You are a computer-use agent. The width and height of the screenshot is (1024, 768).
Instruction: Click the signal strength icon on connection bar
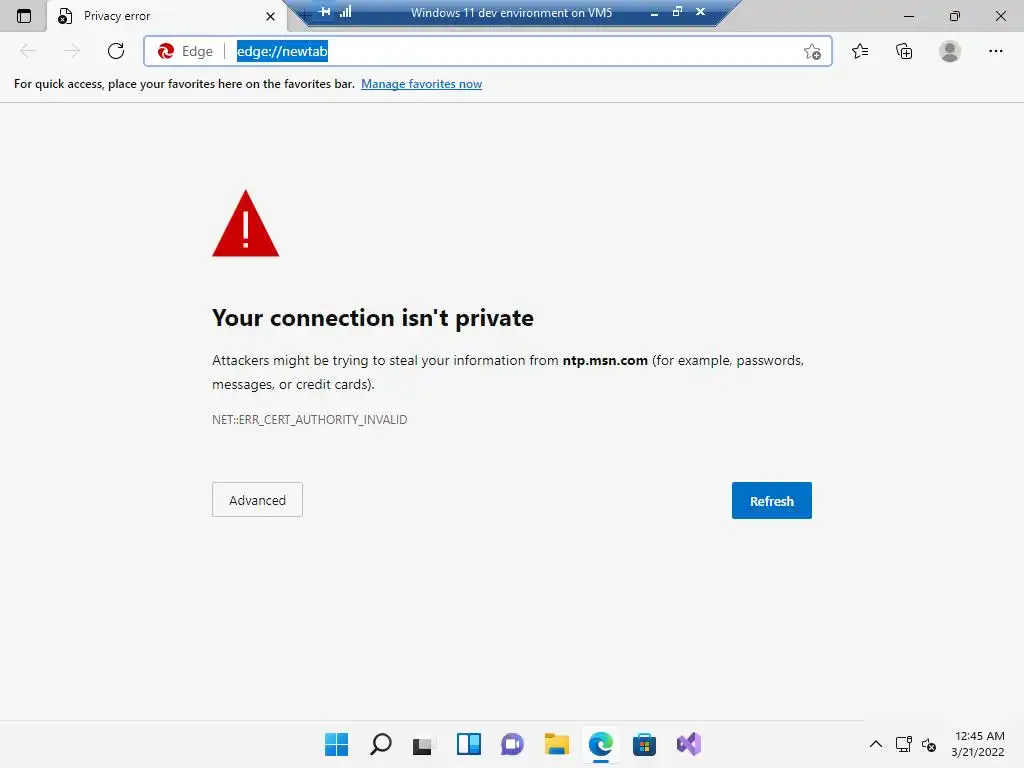point(345,11)
